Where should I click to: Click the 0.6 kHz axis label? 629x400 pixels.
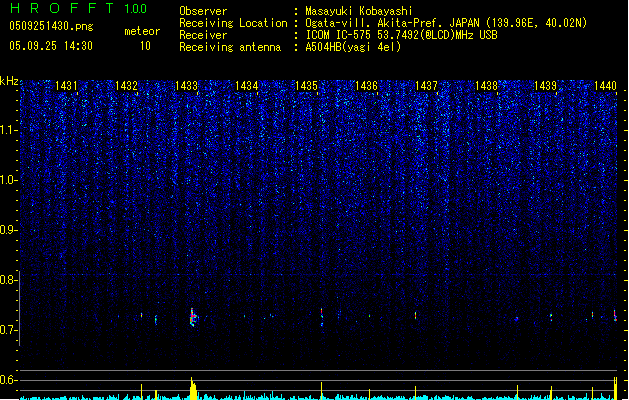coord(7,380)
